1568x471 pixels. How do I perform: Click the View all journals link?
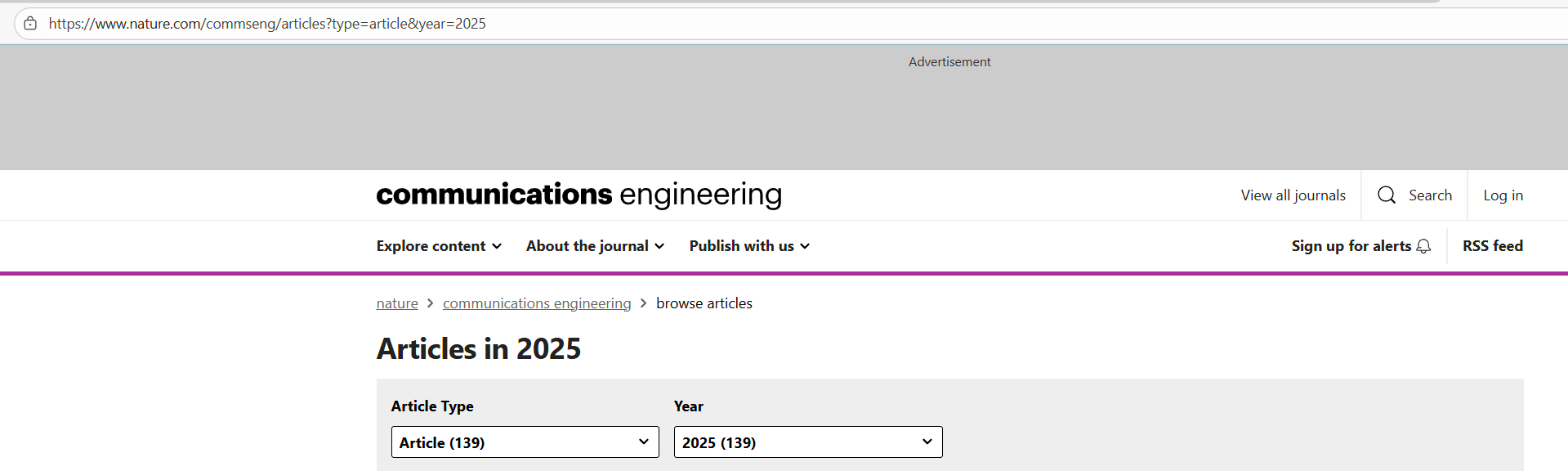point(1293,195)
